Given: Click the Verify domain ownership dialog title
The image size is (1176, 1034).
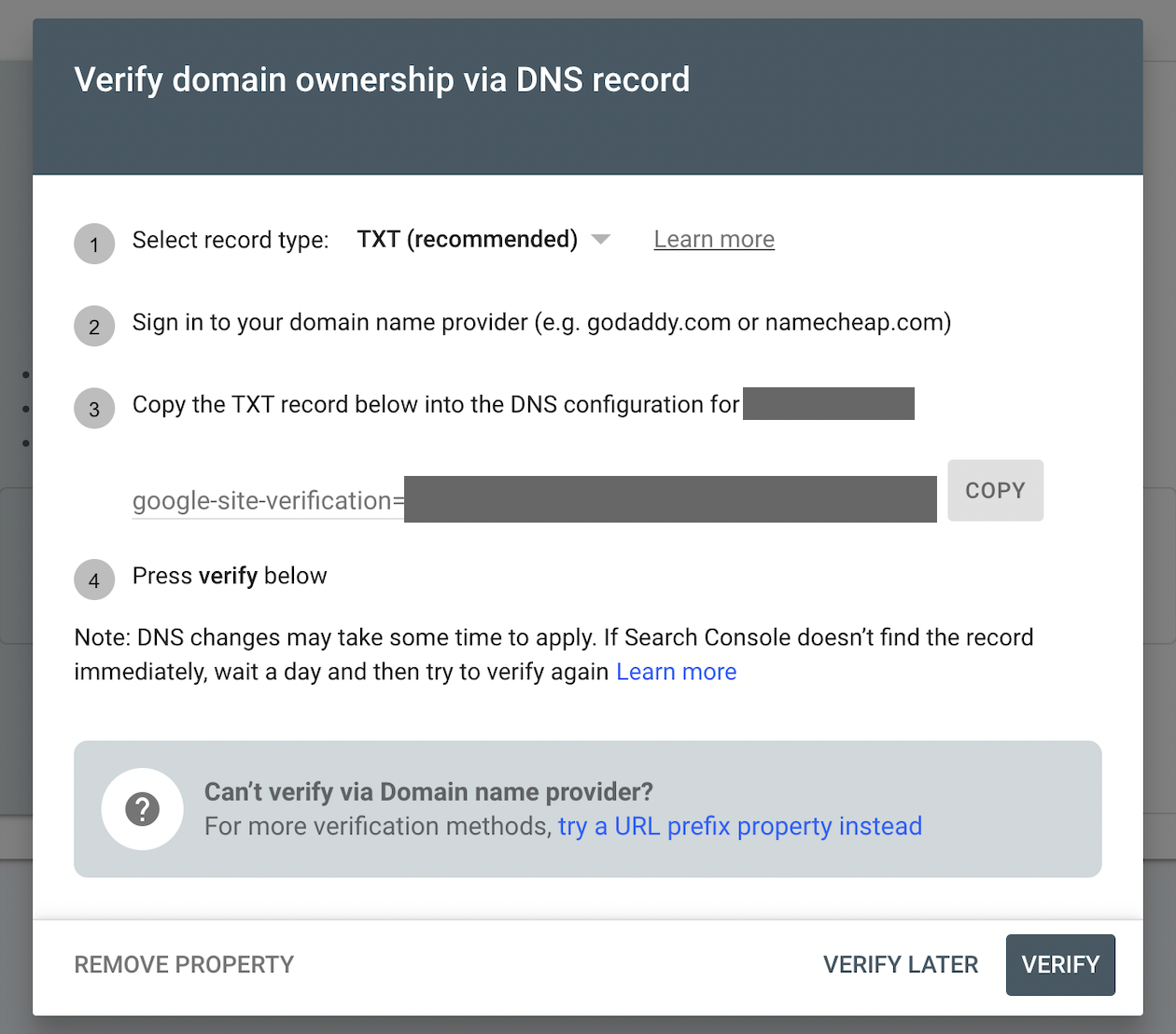Looking at the screenshot, I should [x=382, y=79].
